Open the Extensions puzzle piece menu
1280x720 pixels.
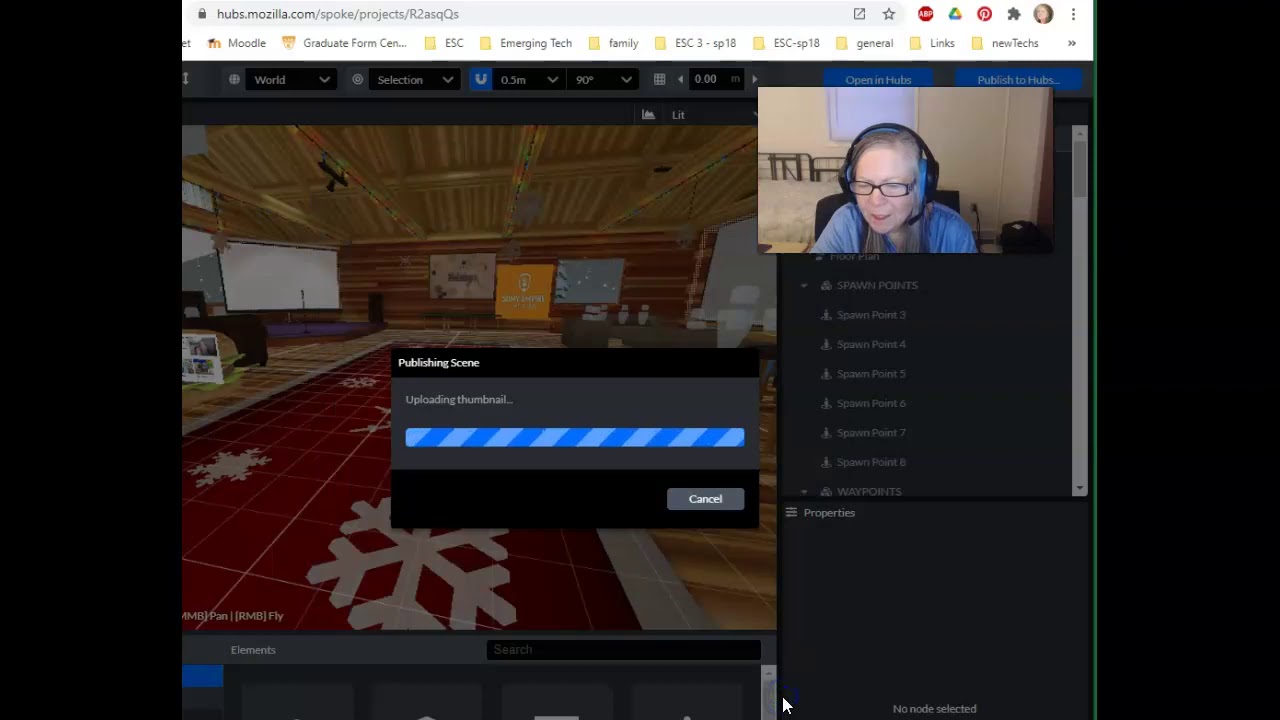point(1014,14)
